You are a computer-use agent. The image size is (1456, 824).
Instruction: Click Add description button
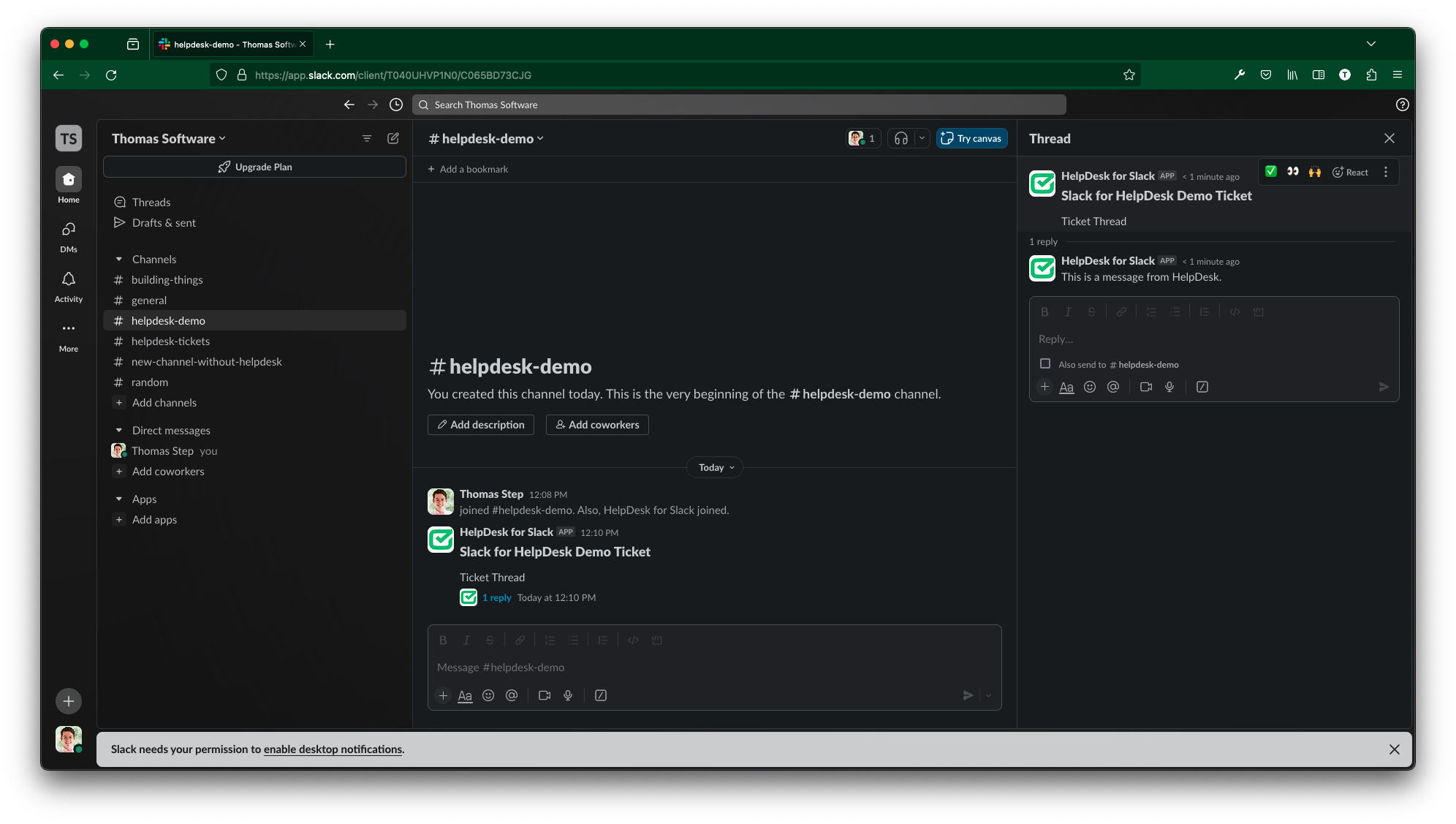point(480,425)
